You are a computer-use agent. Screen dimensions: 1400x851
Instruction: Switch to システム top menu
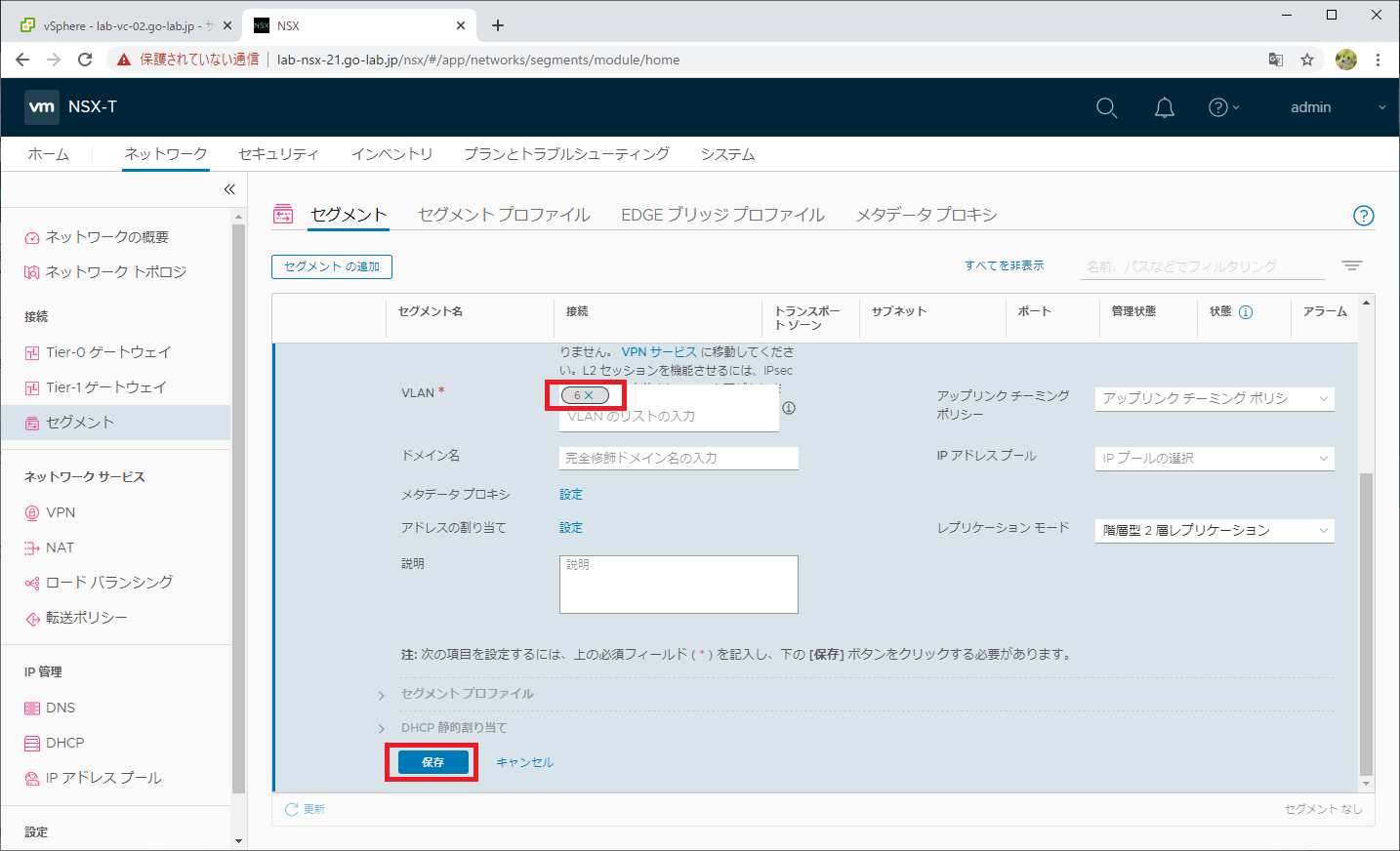[727, 154]
